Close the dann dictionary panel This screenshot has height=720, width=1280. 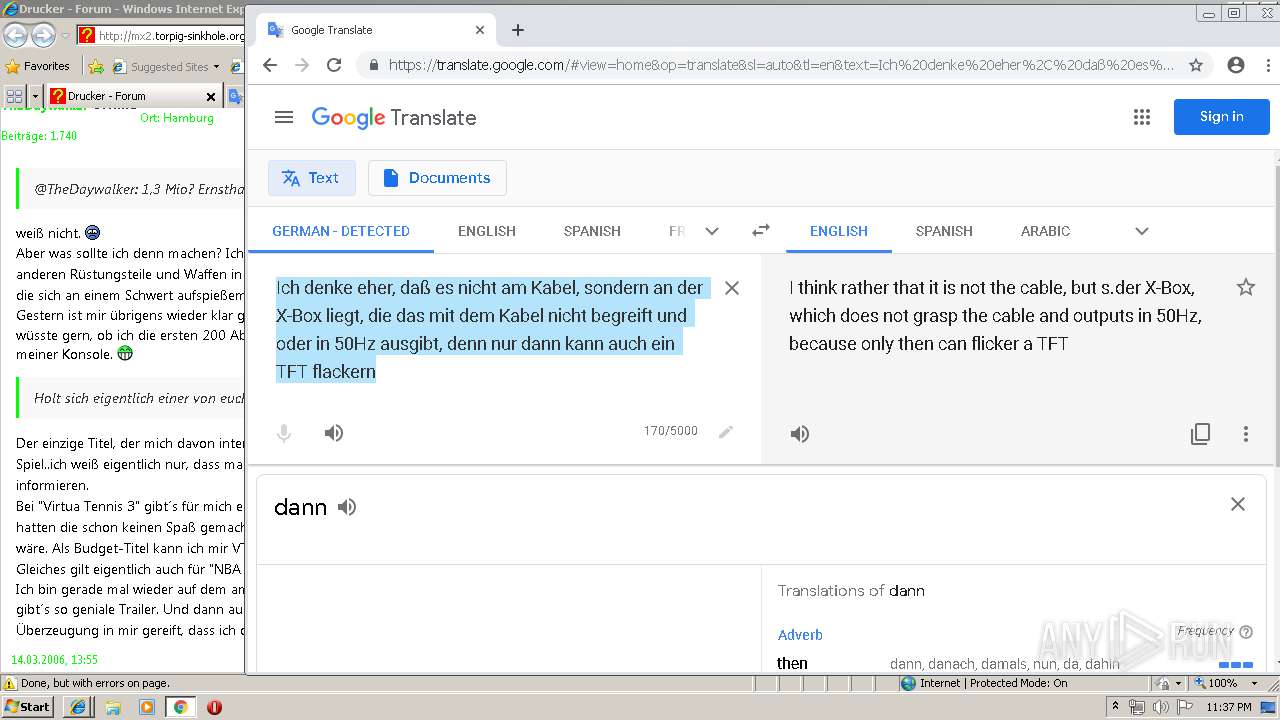1238,504
